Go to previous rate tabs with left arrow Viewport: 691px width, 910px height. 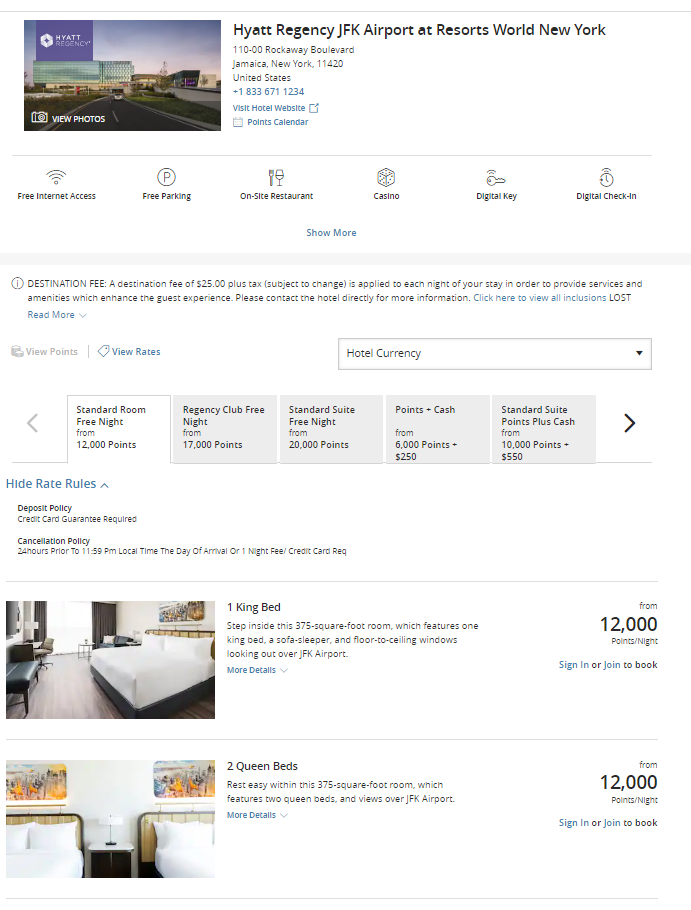(33, 423)
